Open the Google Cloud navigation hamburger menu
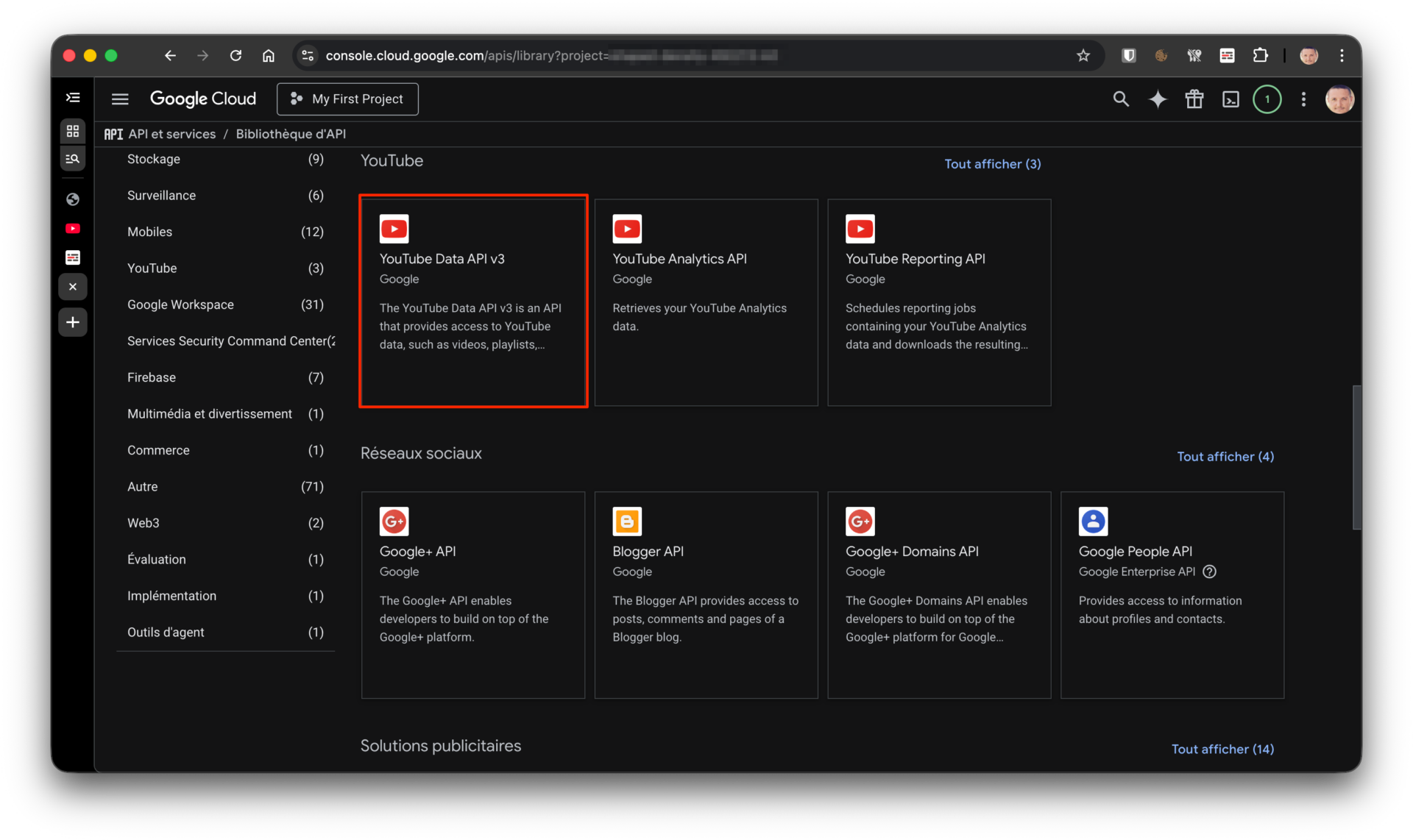 coord(120,99)
